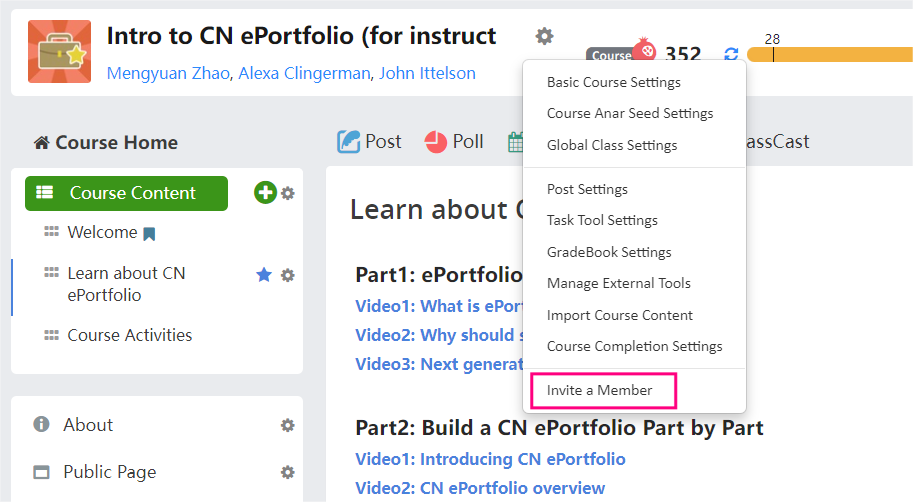The width and height of the screenshot is (913, 502).
Task: Open Video1: Introducing CN ePortfolio
Action: tap(490, 459)
